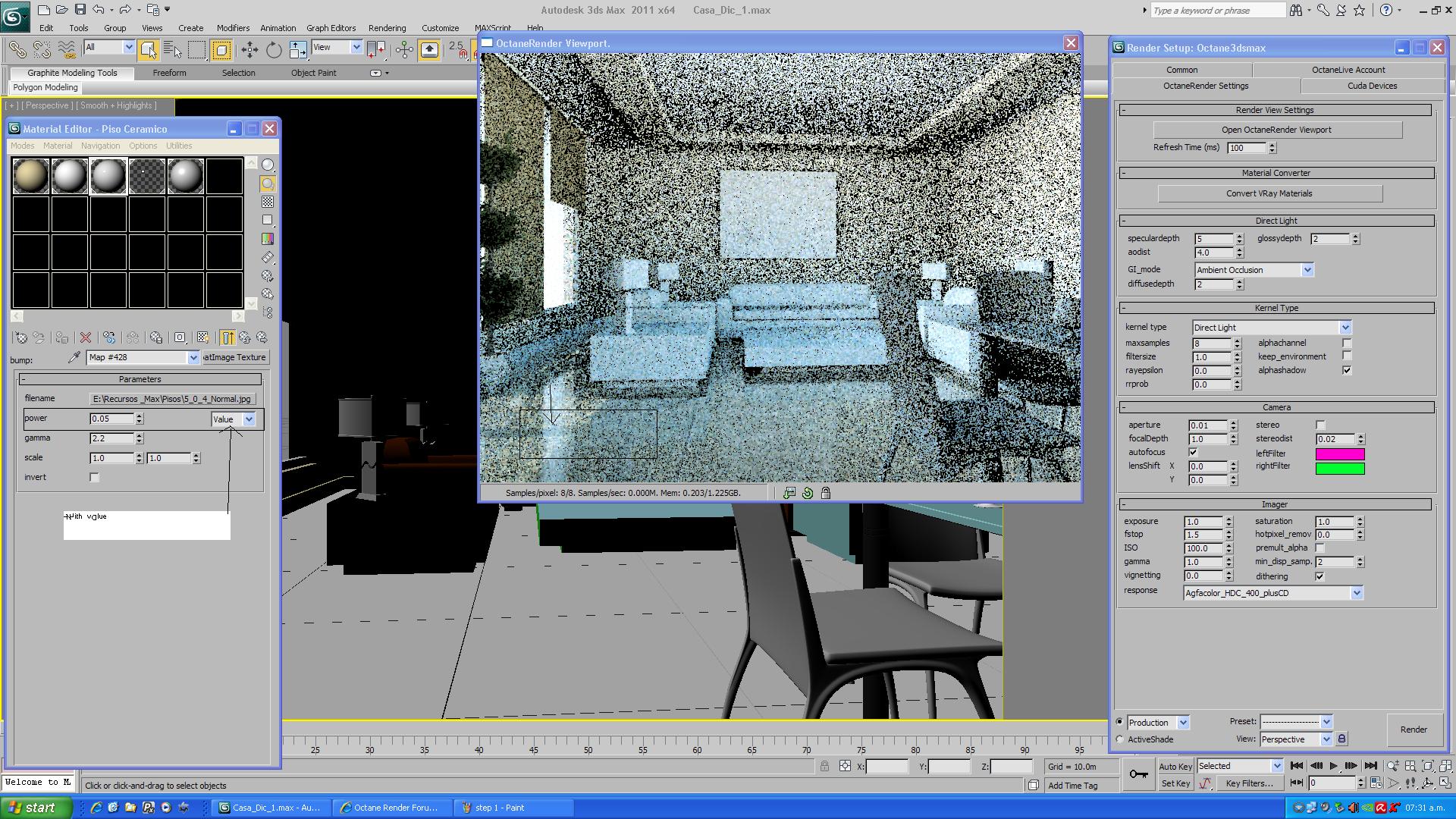The width and height of the screenshot is (1456, 819).
Task: Uncheck the autofocus checkbox
Action: pos(1193,452)
